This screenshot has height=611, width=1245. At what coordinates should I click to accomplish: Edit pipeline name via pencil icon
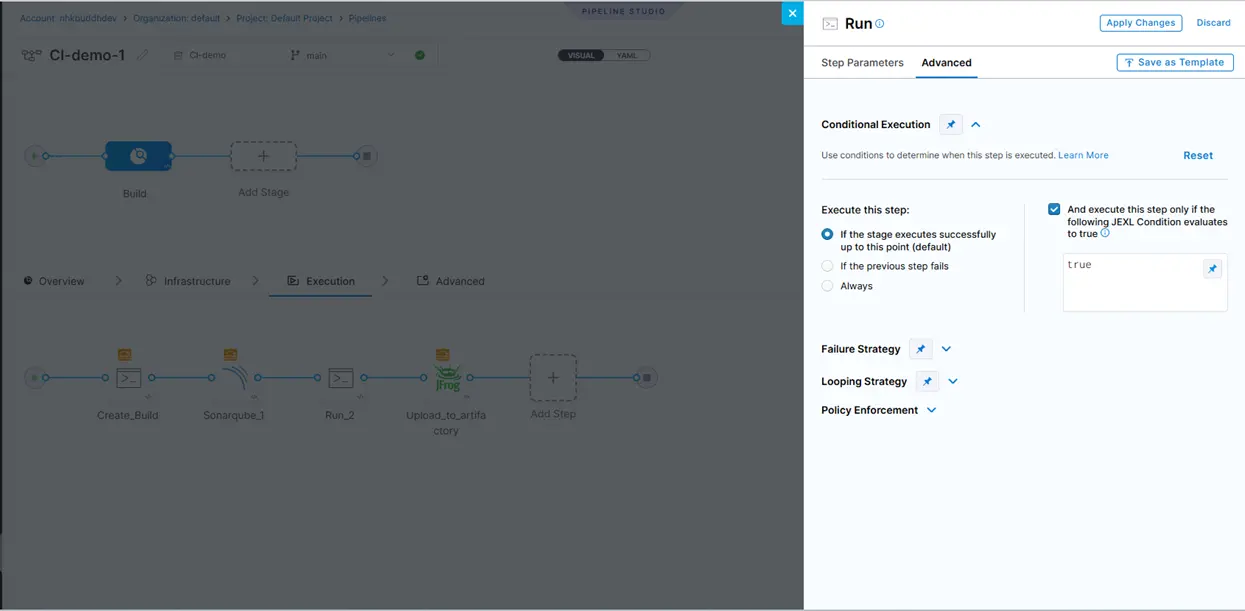pos(143,55)
